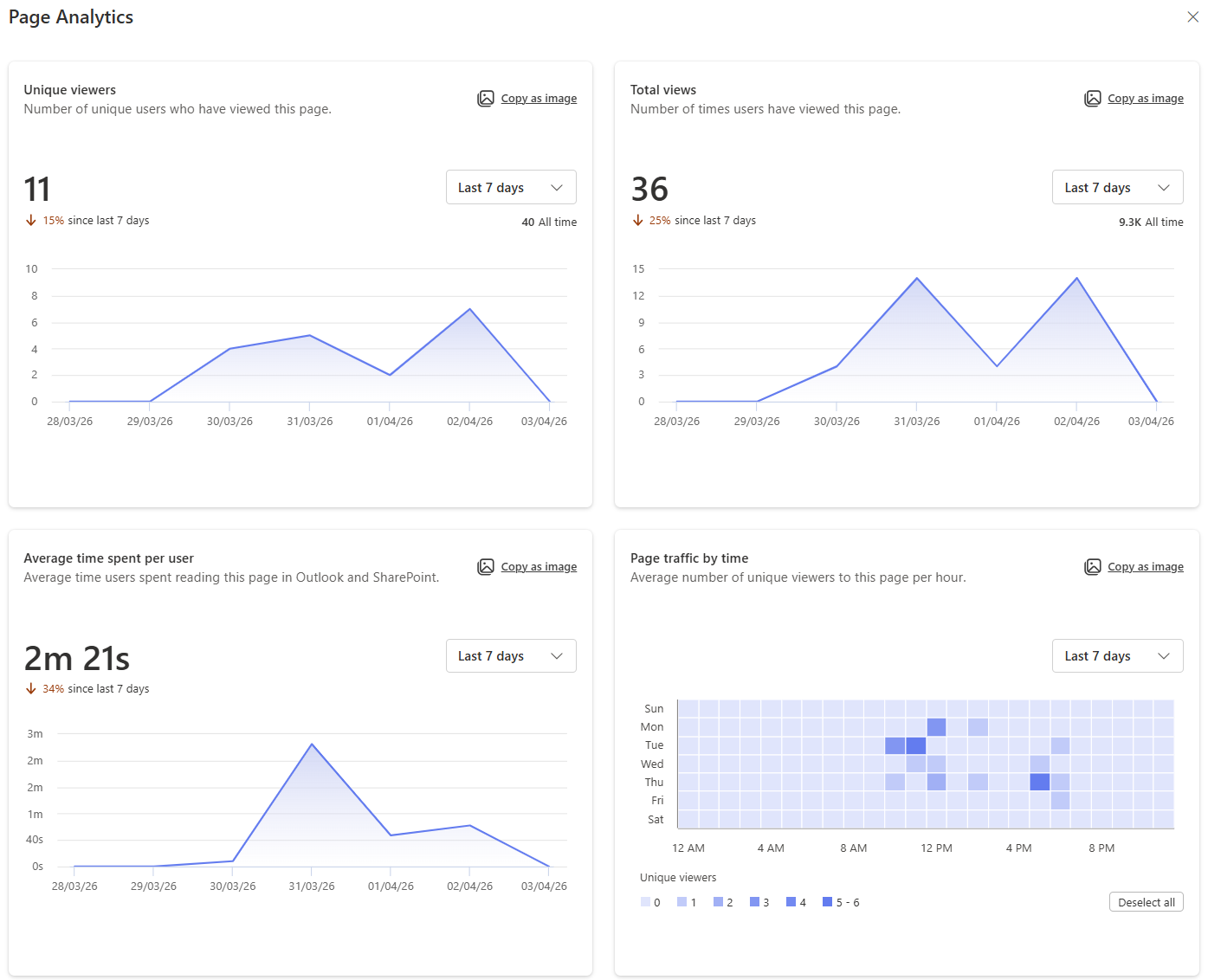This screenshot has height=980, width=1208.
Task: Click the image icon in Page traffic card
Action: click(1093, 567)
